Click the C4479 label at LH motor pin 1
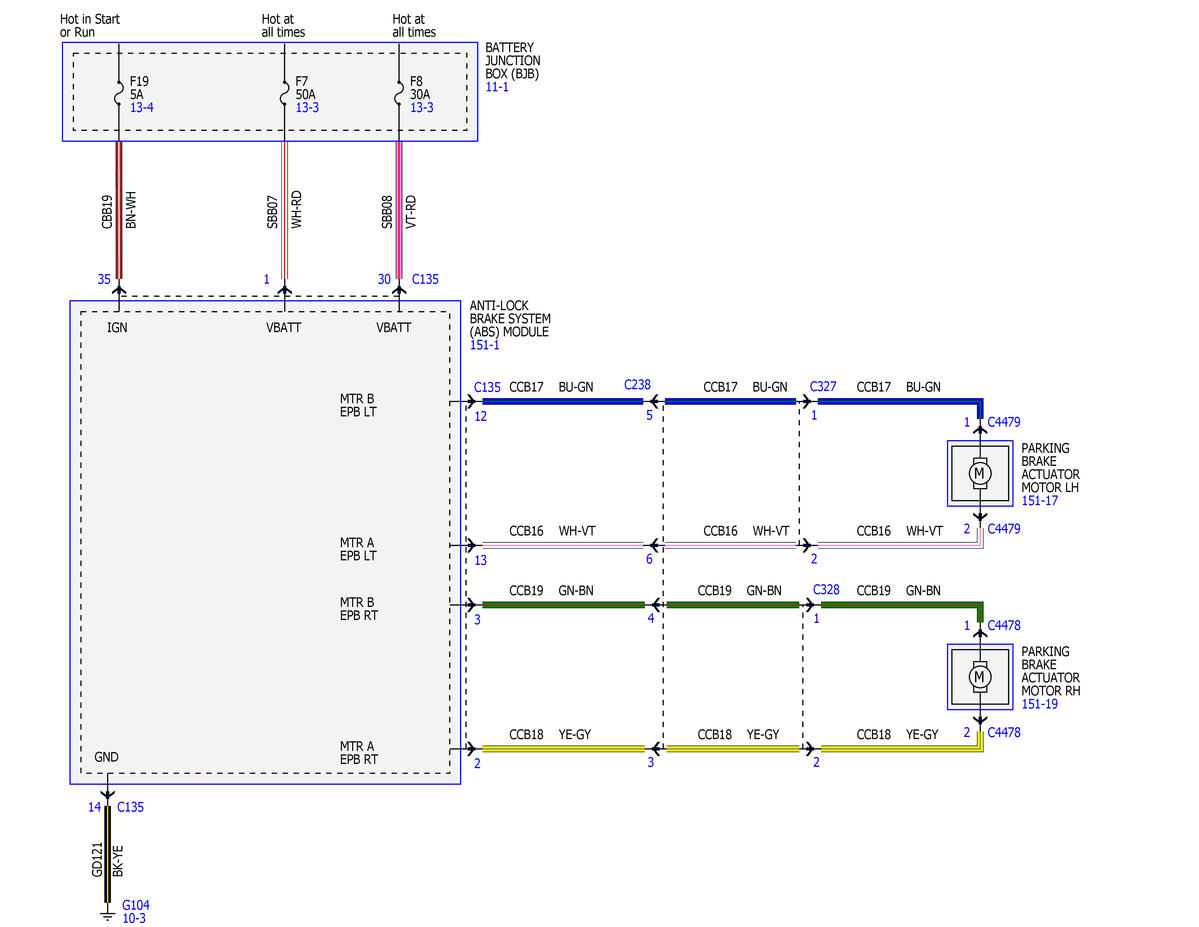This screenshot has height=927, width=1199. (1003, 422)
